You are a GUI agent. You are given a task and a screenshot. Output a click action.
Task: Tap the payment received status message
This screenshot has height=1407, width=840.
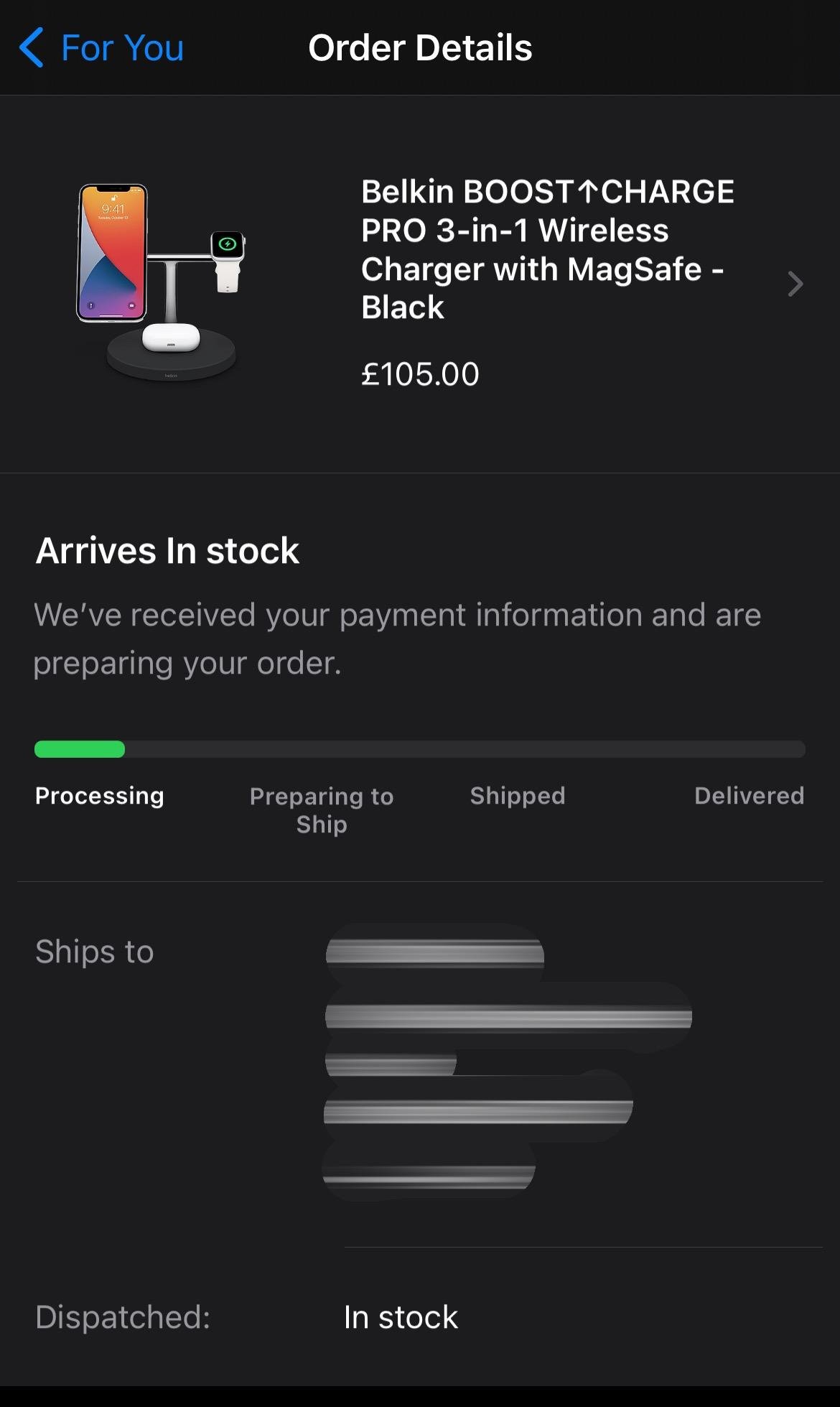click(397, 639)
